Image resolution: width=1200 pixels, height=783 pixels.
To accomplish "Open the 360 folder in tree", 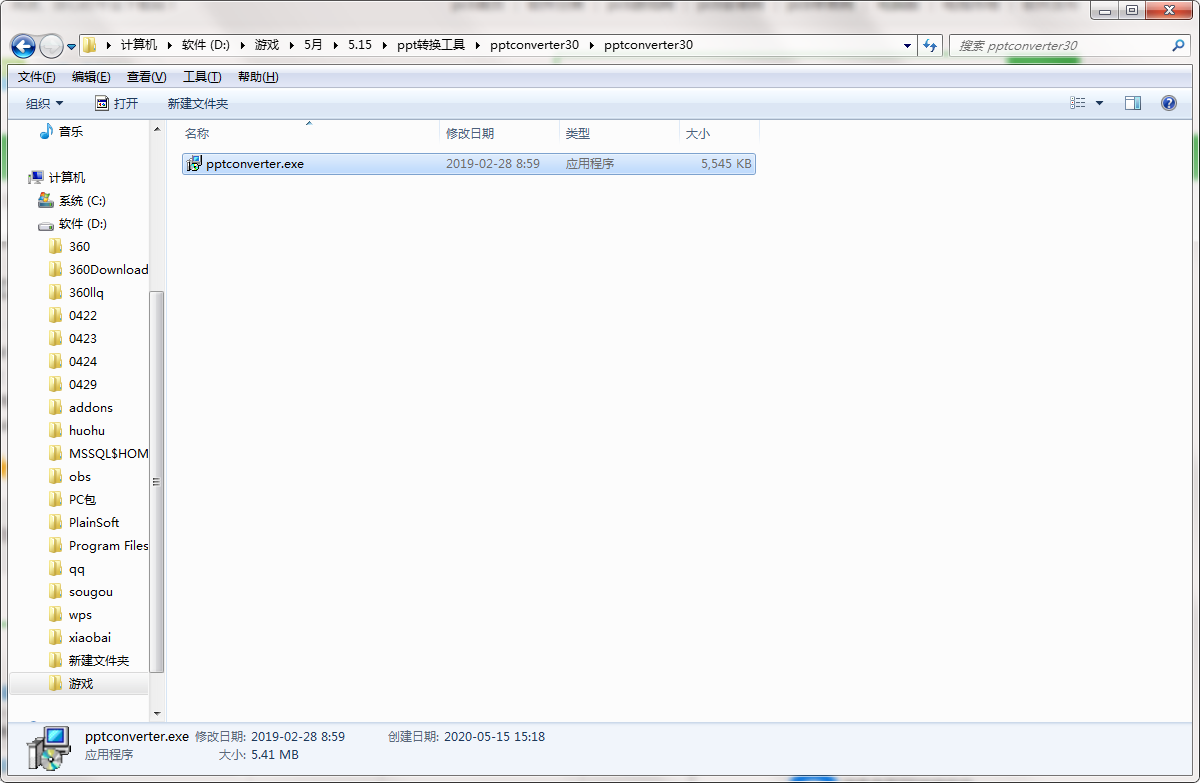I will point(79,246).
